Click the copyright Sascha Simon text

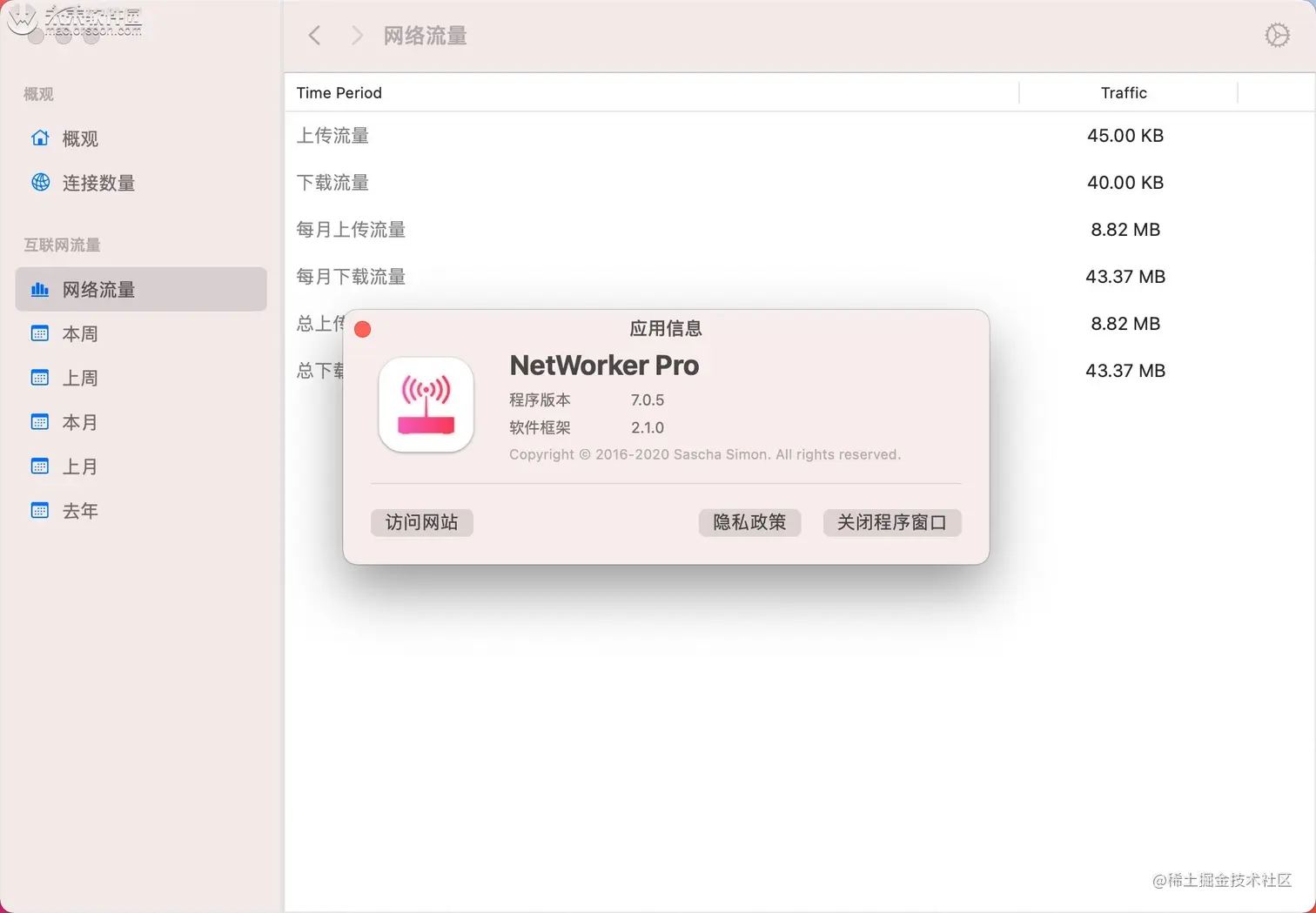click(x=705, y=455)
